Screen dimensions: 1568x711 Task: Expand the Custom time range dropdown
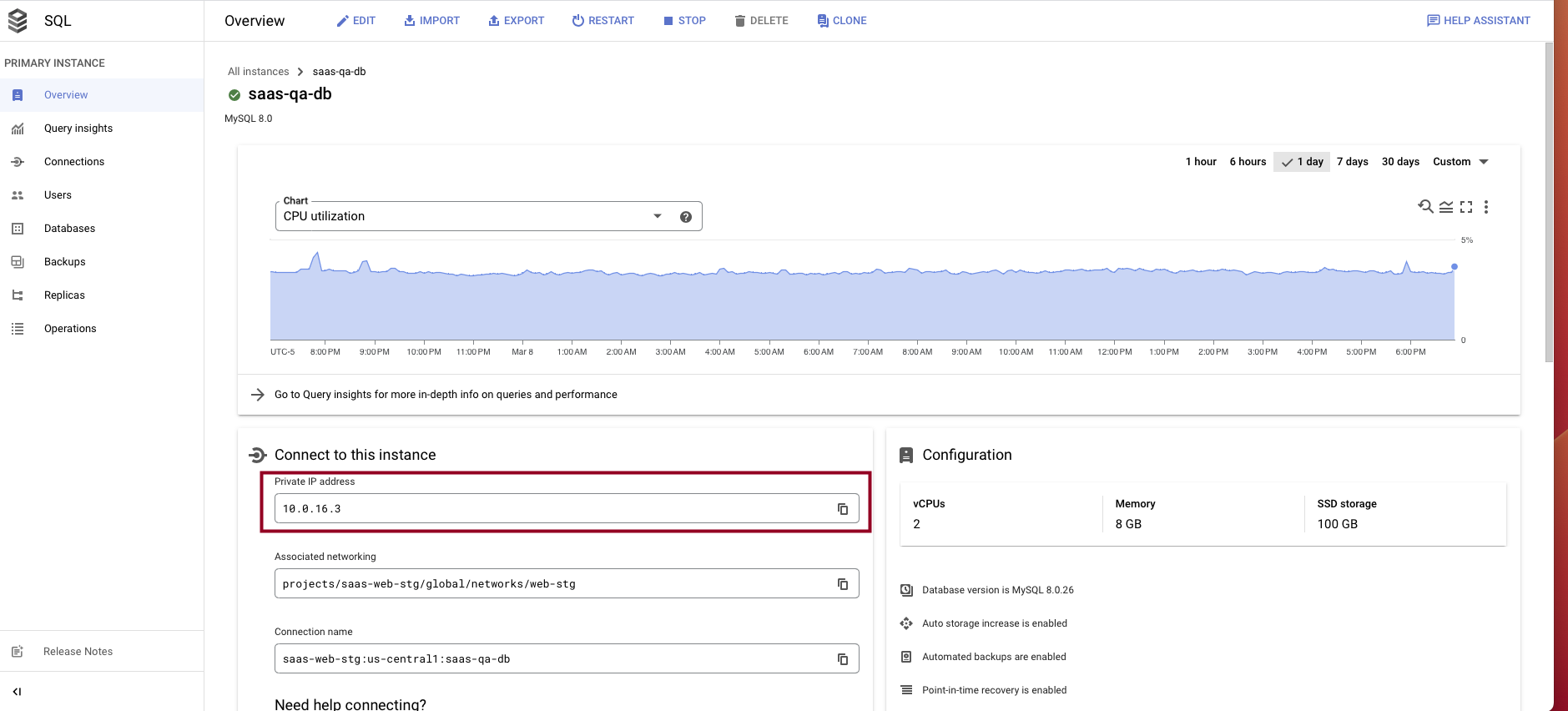[x=1460, y=162]
